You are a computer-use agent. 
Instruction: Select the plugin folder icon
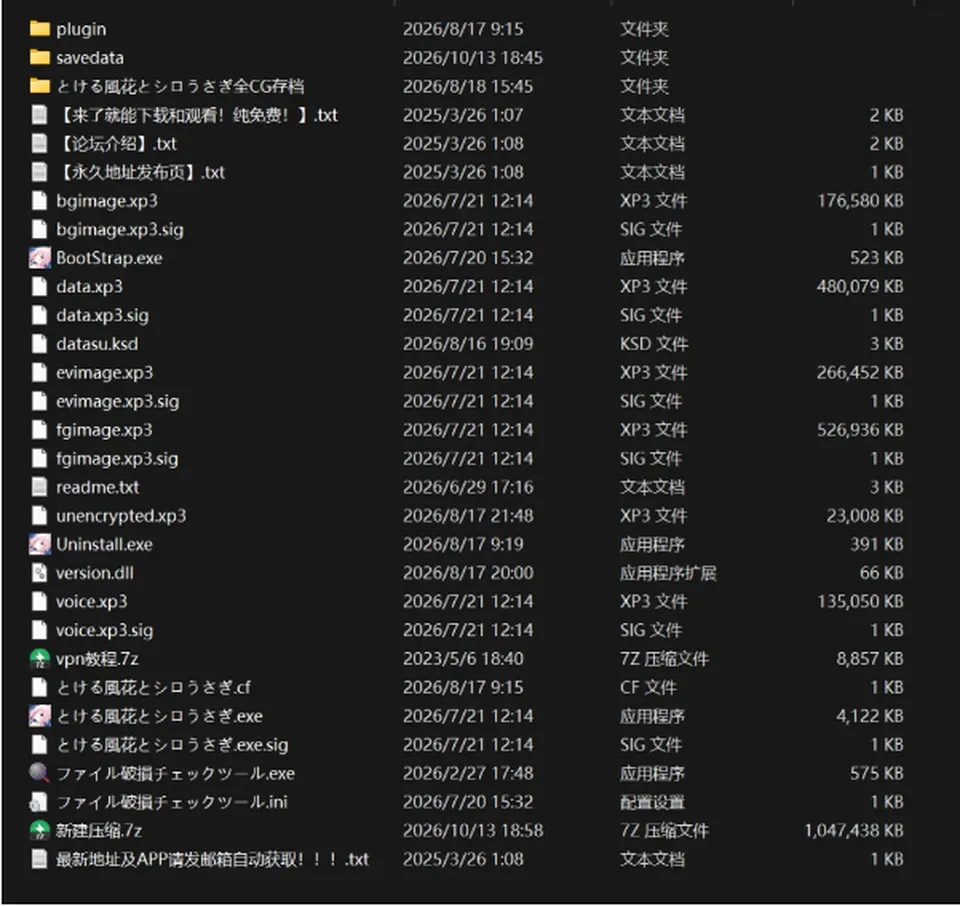40,29
